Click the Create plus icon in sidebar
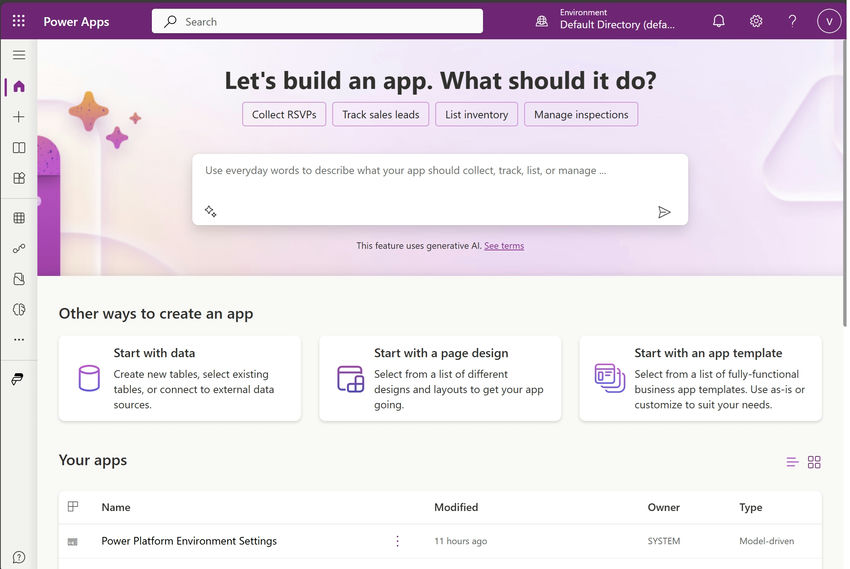 tap(19, 117)
